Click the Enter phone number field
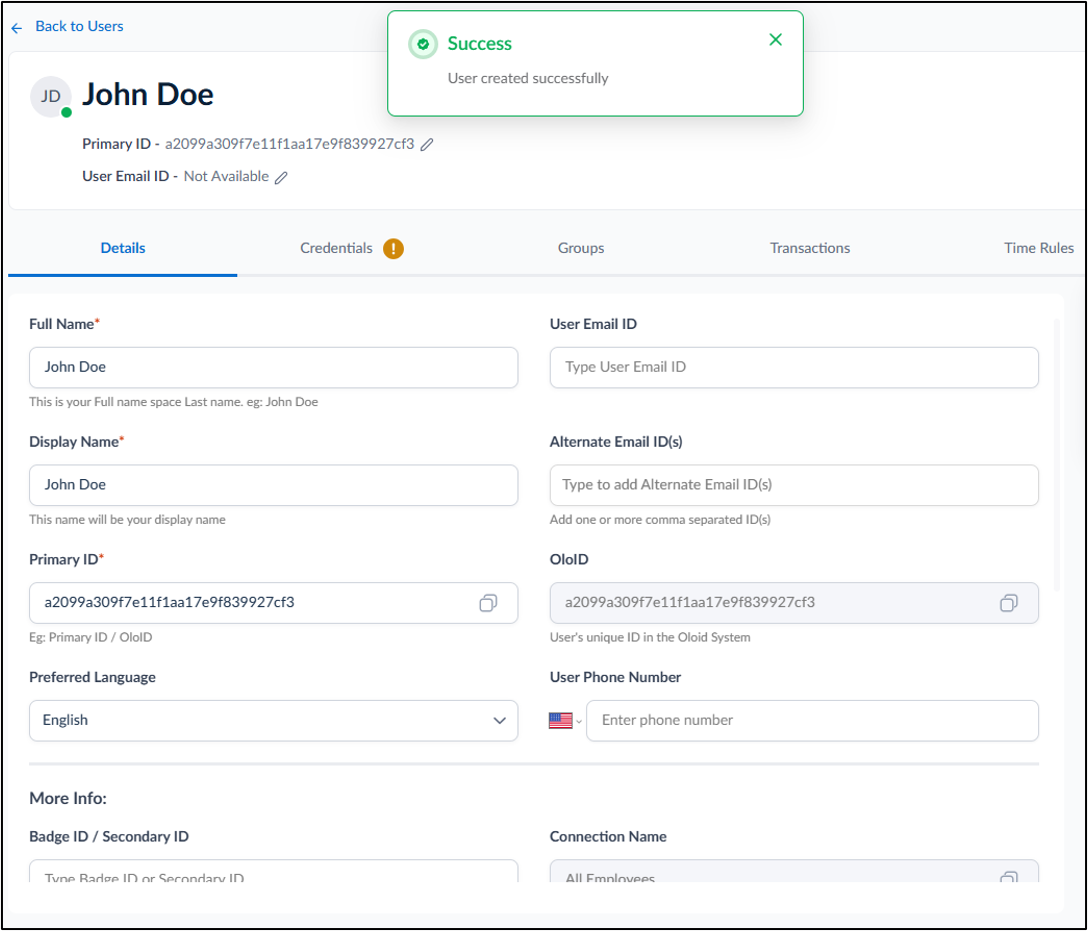The width and height of the screenshot is (1088, 931). pyautogui.click(x=813, y=721)
